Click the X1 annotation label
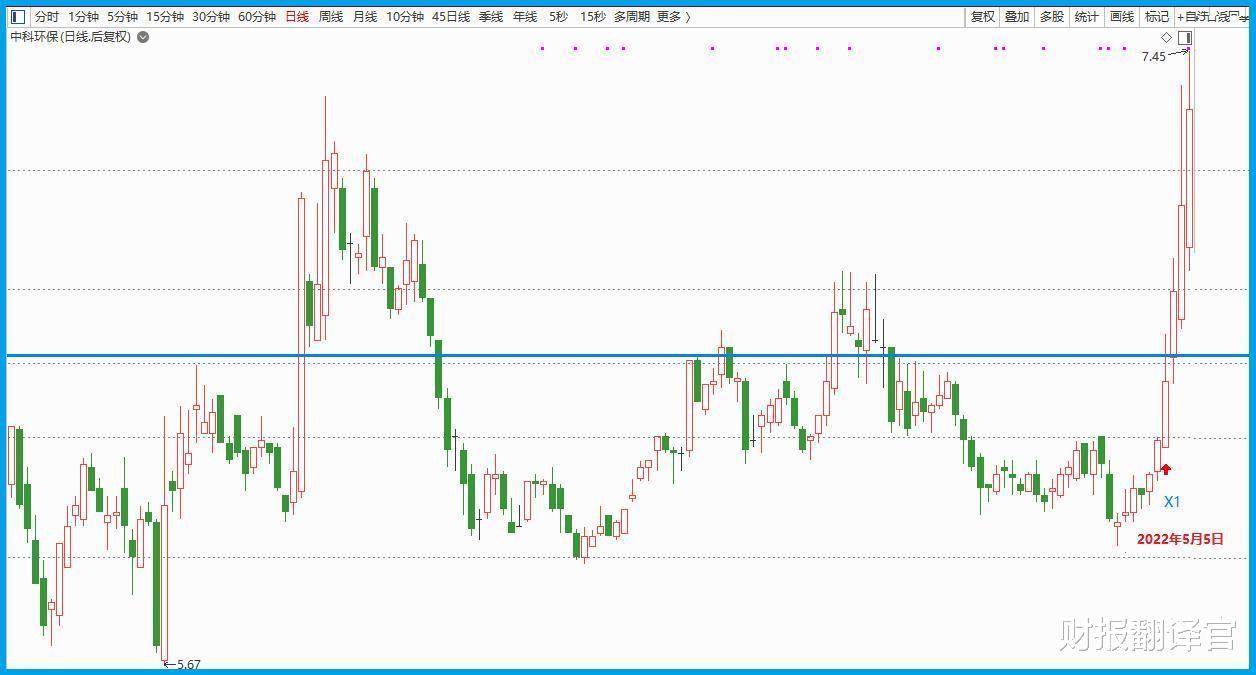 point(1172,502)
